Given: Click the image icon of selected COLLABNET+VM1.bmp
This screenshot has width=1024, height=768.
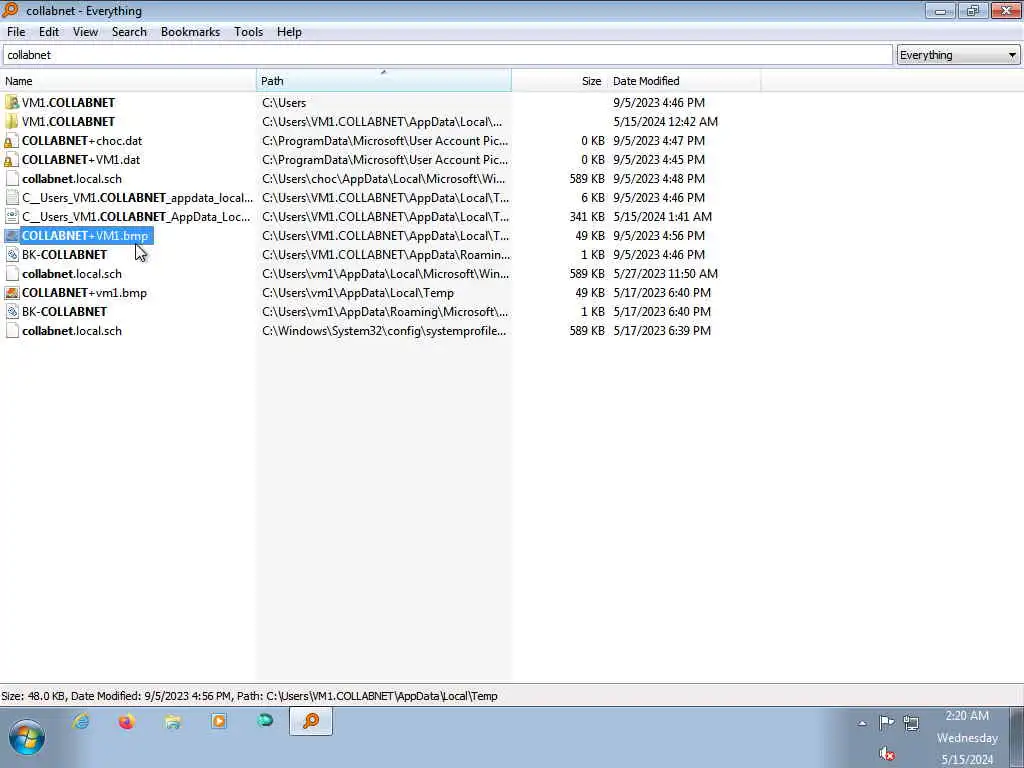Looking at the screenshot, I should (12, 236).
